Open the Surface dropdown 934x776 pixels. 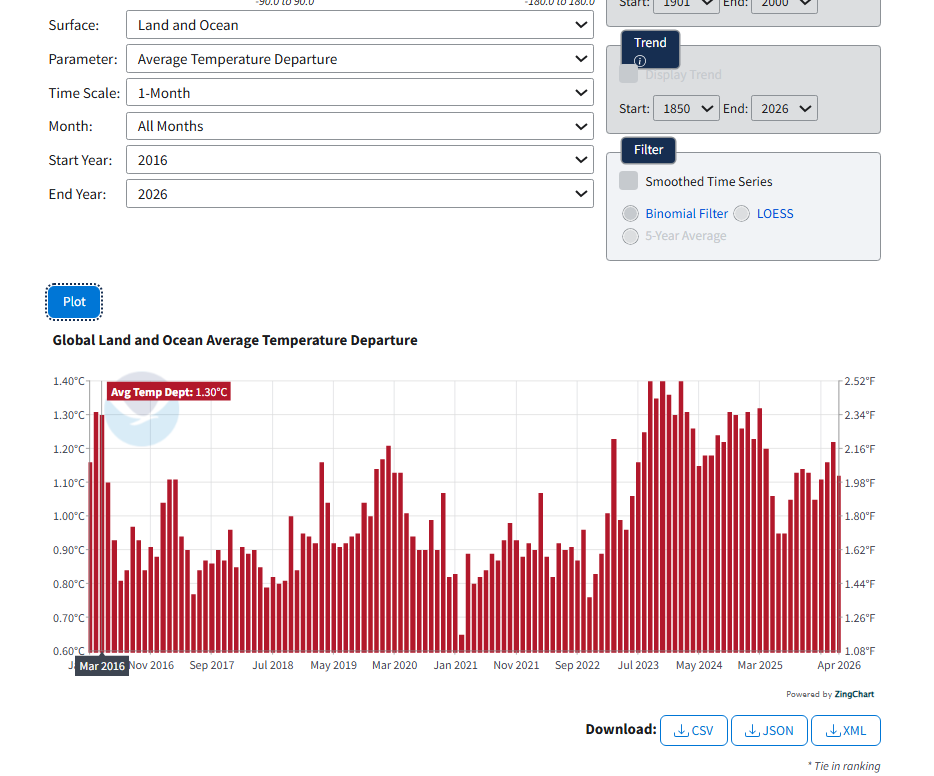360,25
